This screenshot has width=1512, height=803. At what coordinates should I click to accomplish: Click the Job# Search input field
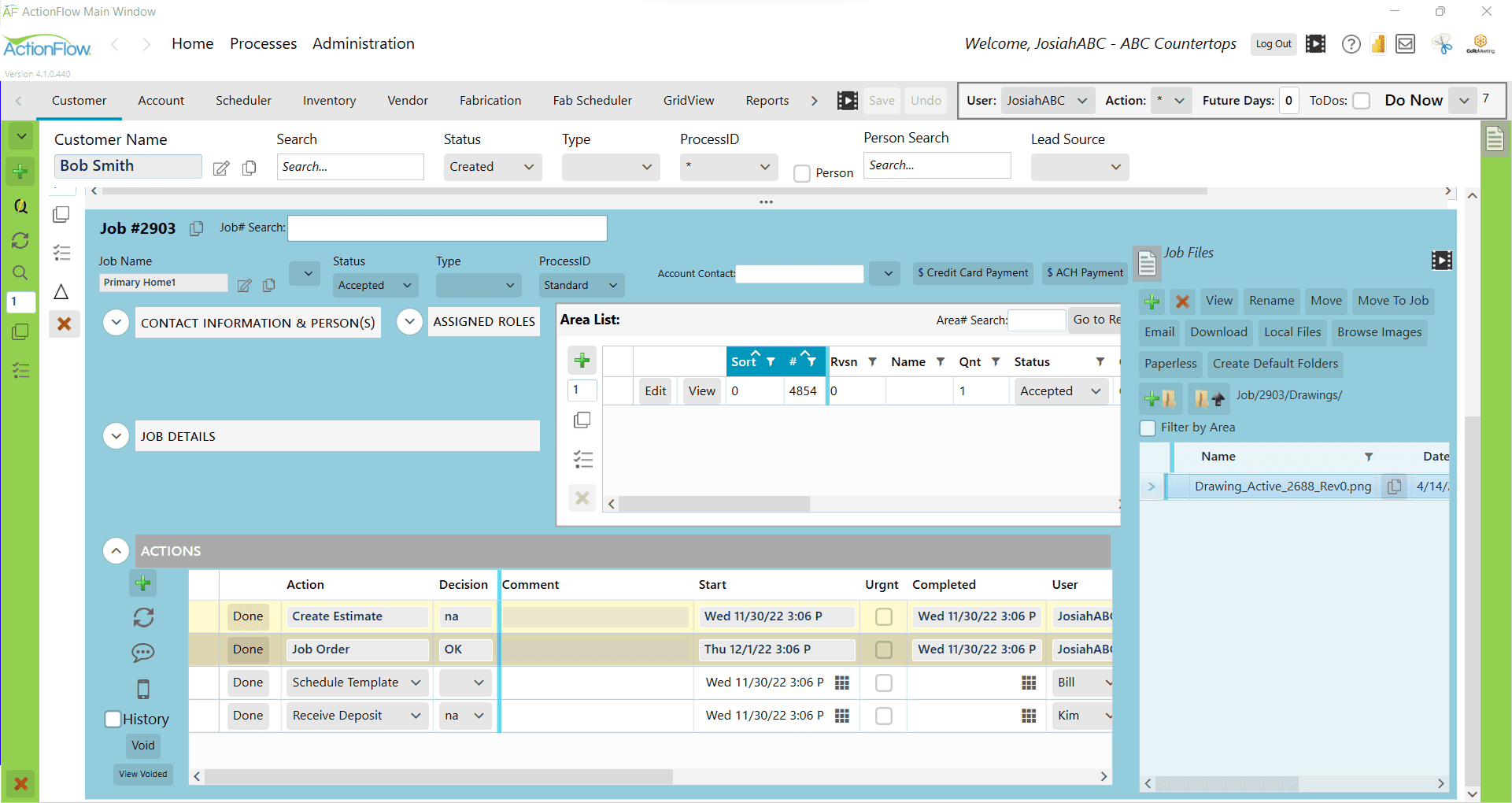[446, 228]
